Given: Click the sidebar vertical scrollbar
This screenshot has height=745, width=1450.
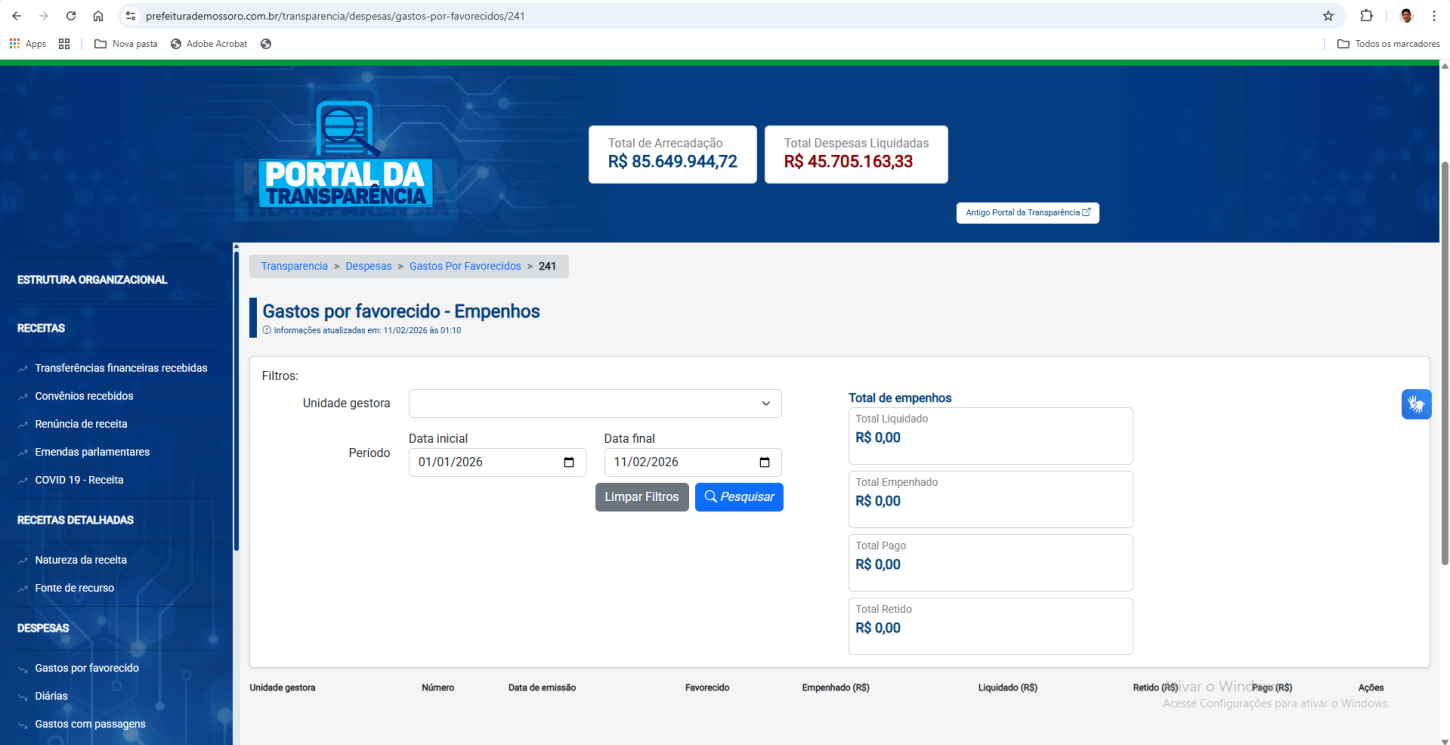Looking at the screenshot, I should click(236, 400).
